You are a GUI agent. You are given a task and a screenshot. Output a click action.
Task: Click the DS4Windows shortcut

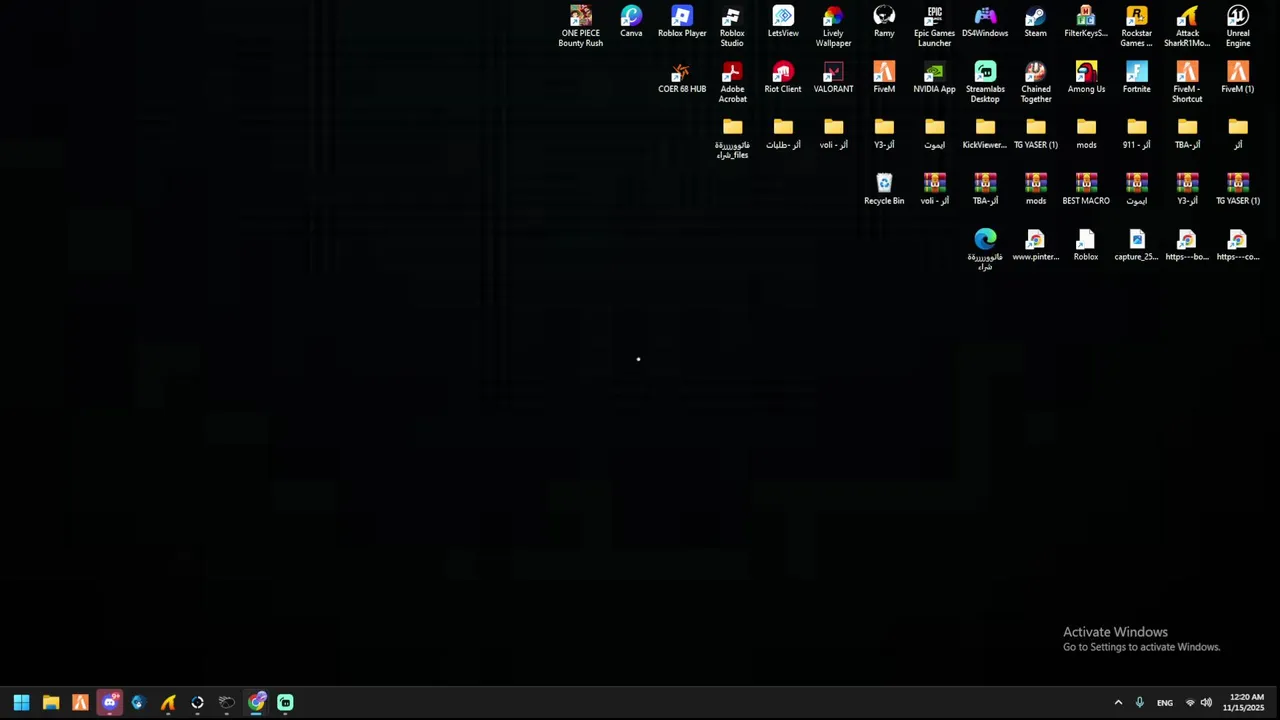pos(985,22)
